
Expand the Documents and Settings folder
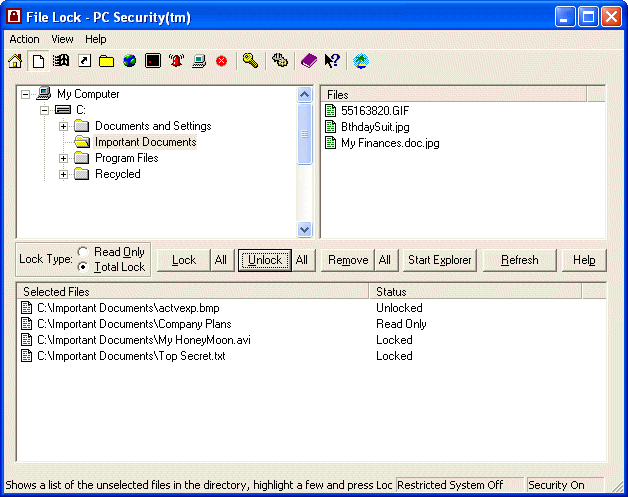point(64,126)
